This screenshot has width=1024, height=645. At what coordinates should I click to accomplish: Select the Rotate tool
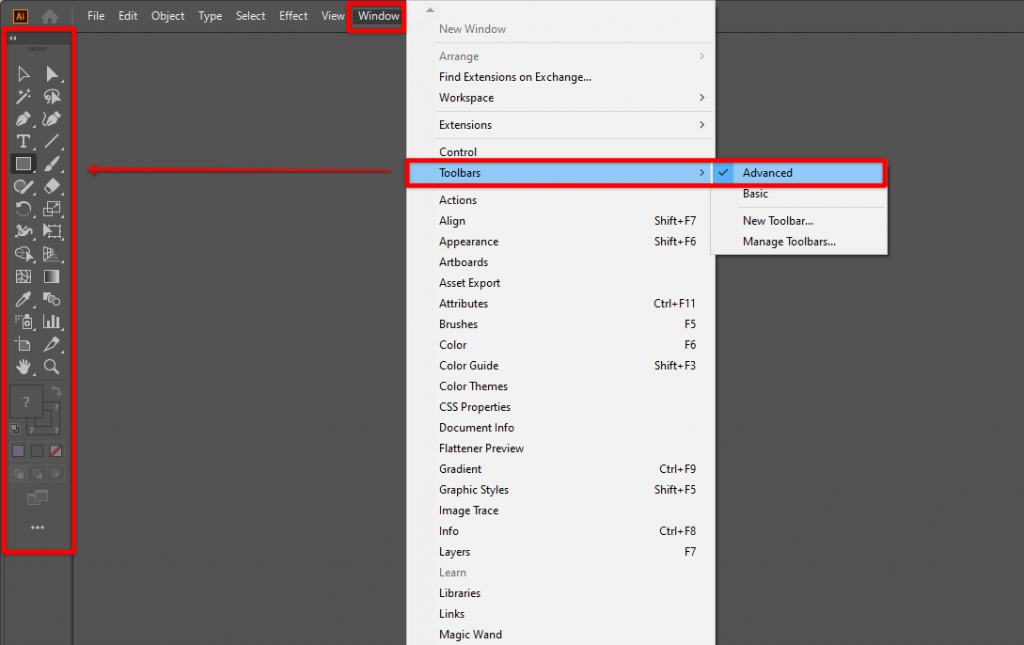click(x=24, y=209)
